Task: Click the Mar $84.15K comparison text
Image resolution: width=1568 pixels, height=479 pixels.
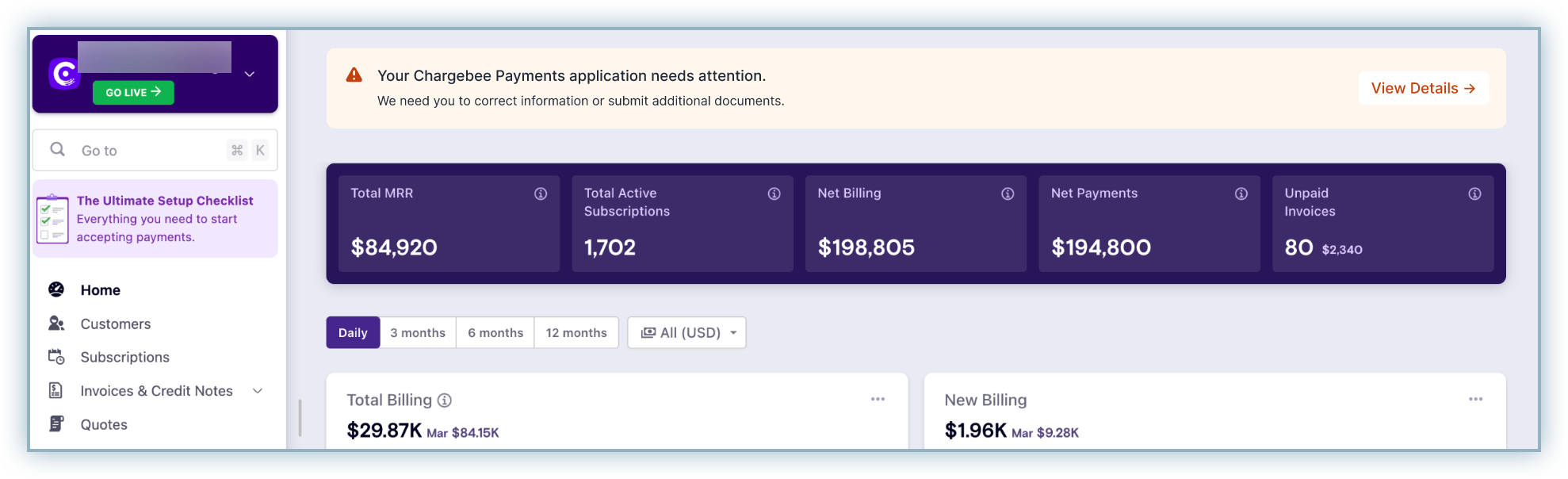Action: 463,433
